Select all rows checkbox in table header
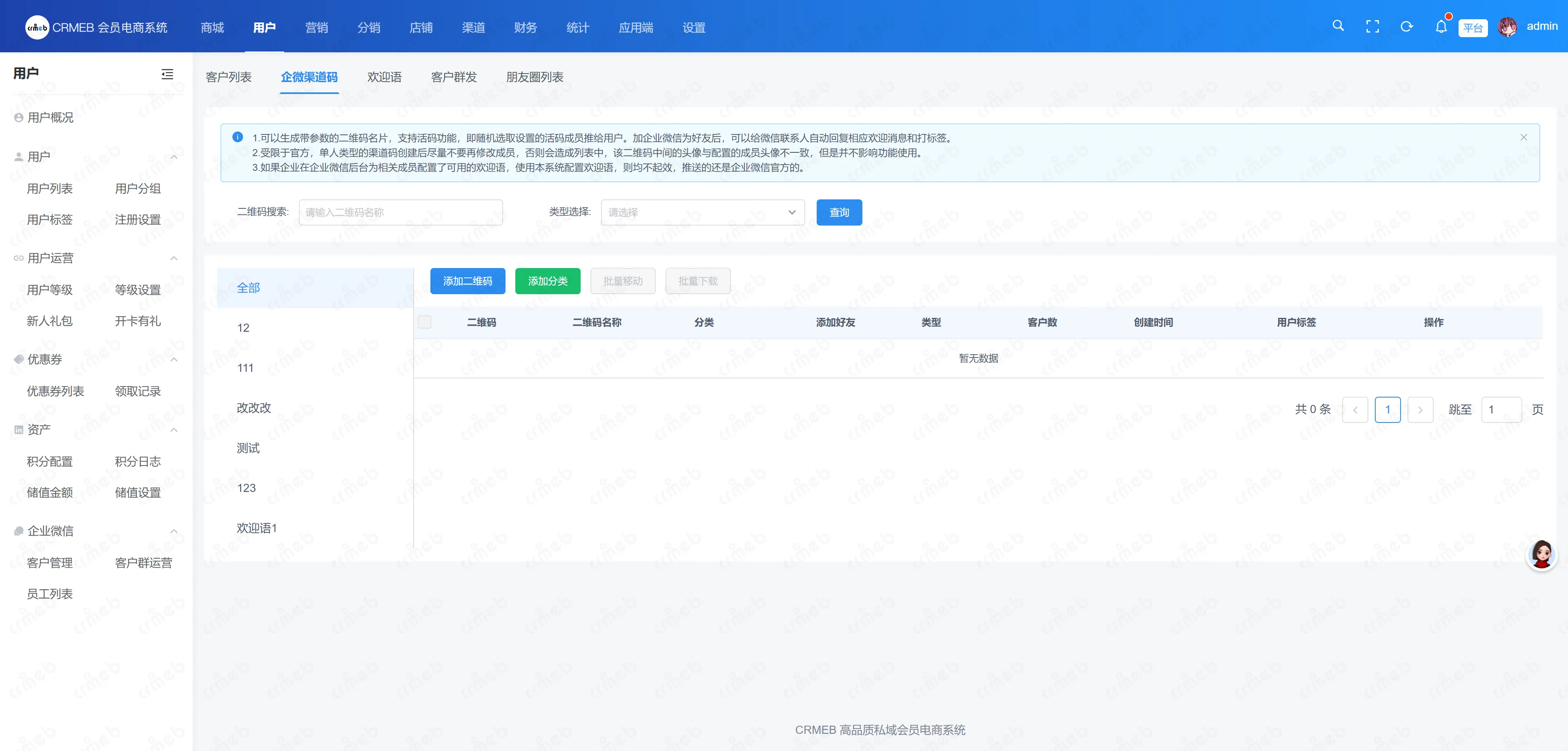 (425, 322)
